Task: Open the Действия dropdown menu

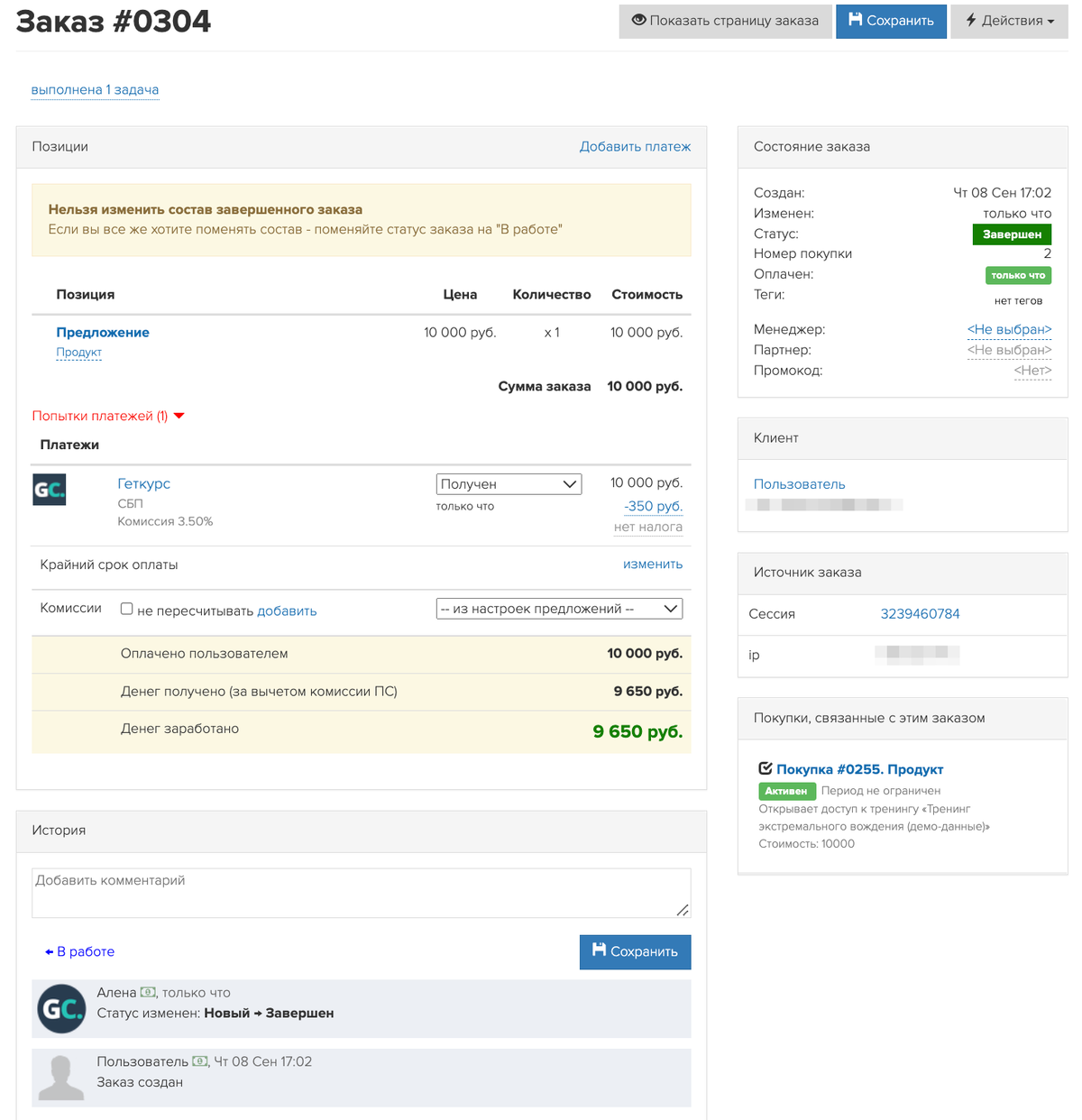Action: (1009, 21)
